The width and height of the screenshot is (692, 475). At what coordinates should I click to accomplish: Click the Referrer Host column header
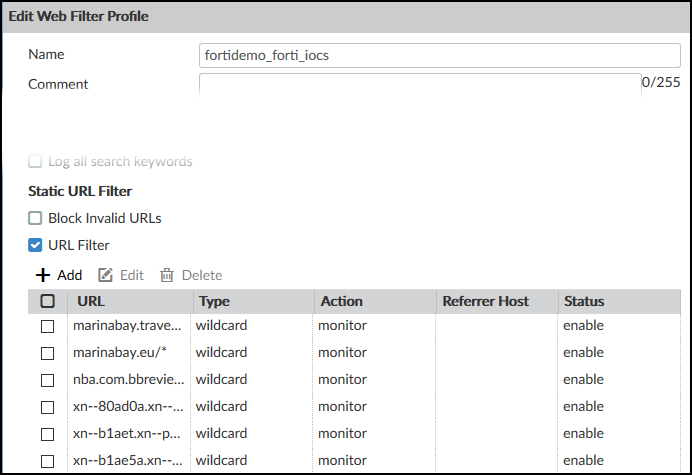coord(485,301)
